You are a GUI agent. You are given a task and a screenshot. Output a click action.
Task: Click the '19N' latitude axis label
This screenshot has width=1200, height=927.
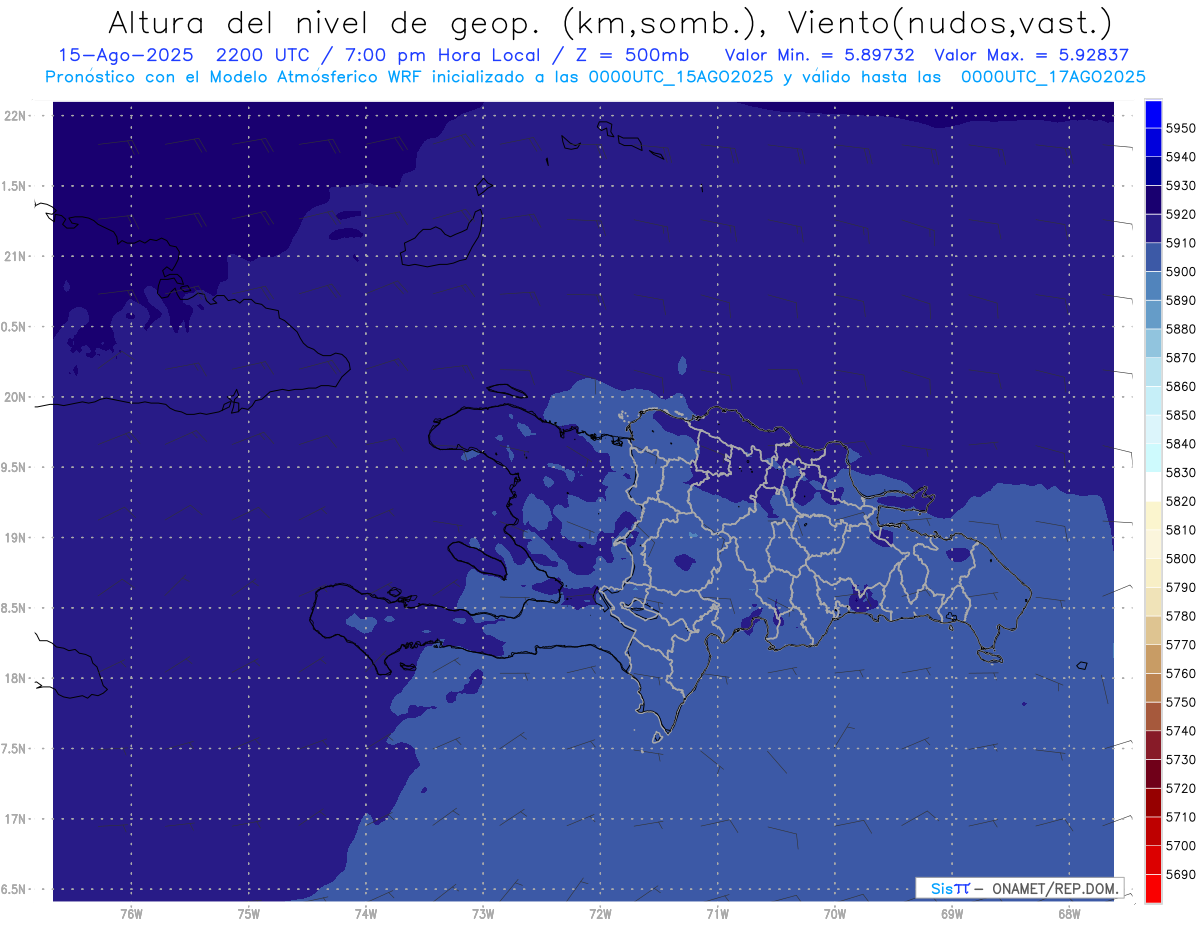tap(14, 538)
